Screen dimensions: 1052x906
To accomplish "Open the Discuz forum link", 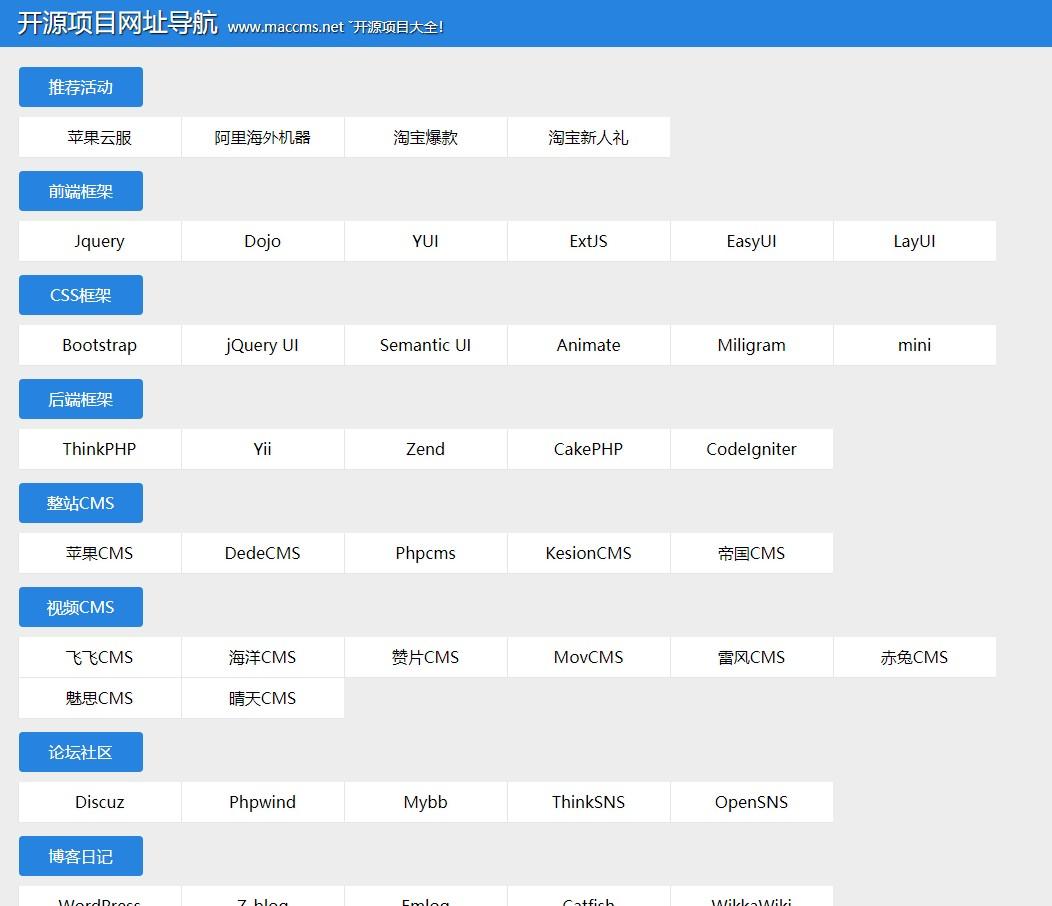I will point(100,802).
